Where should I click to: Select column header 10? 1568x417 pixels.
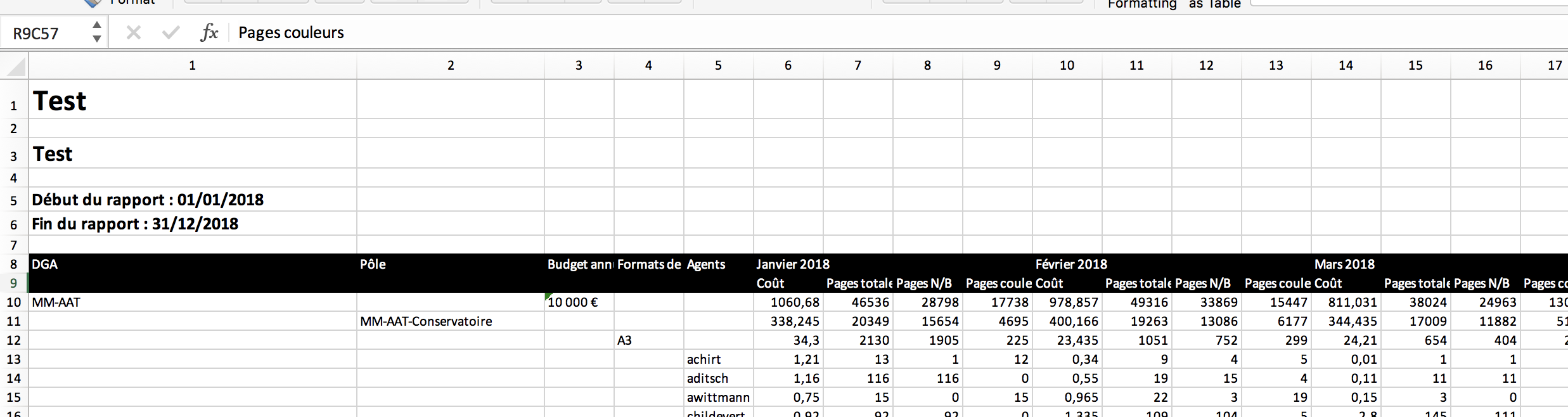pos(1067,65)
